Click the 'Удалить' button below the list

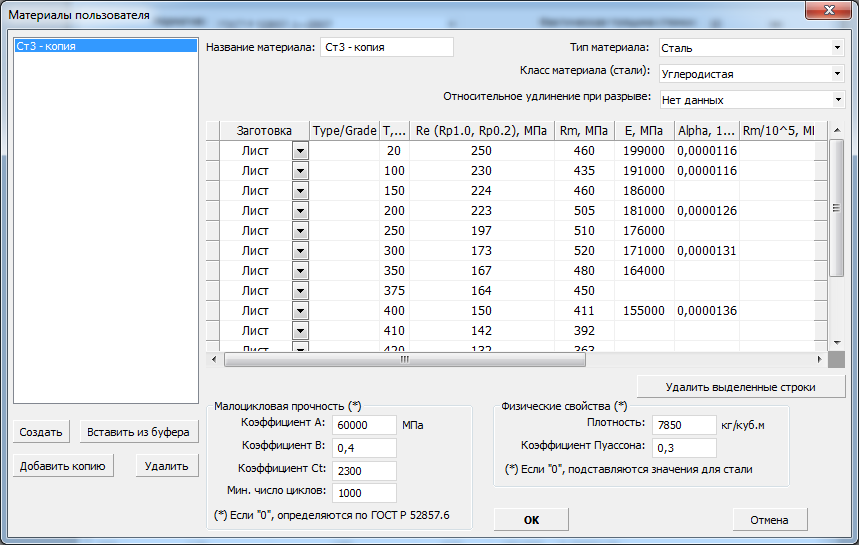point(167,466)
